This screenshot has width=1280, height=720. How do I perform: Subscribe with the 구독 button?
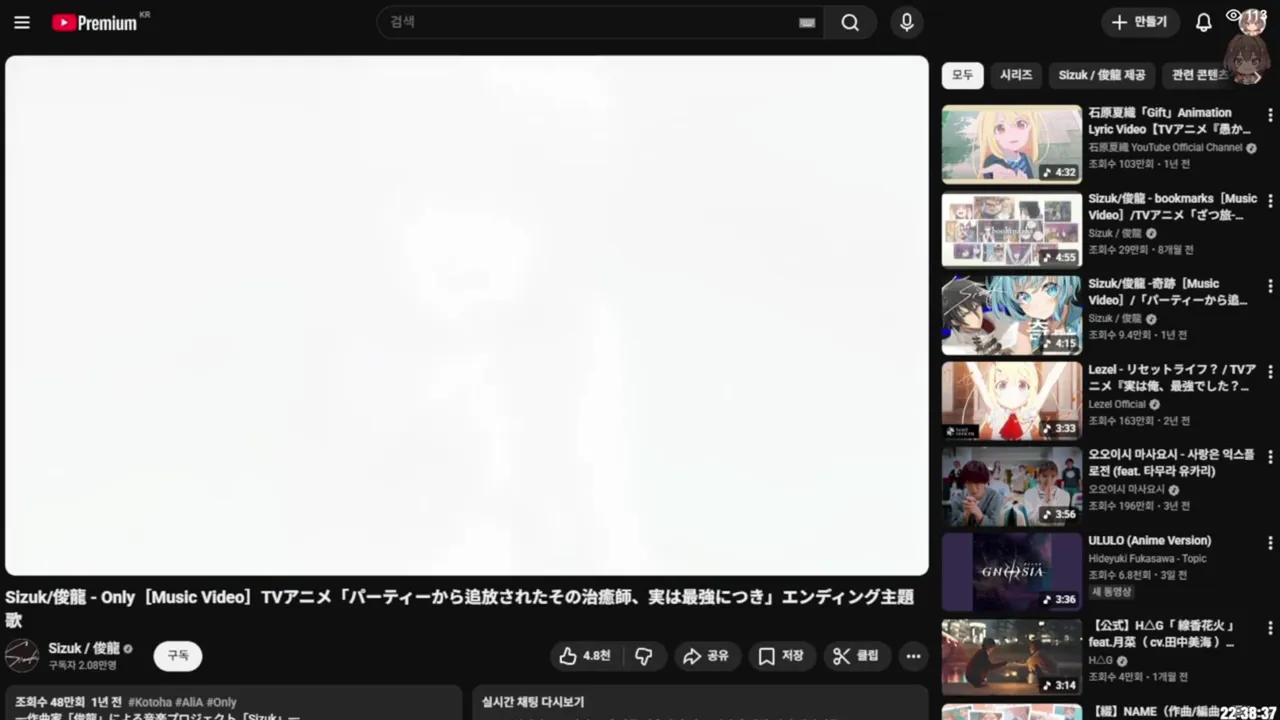178,656
